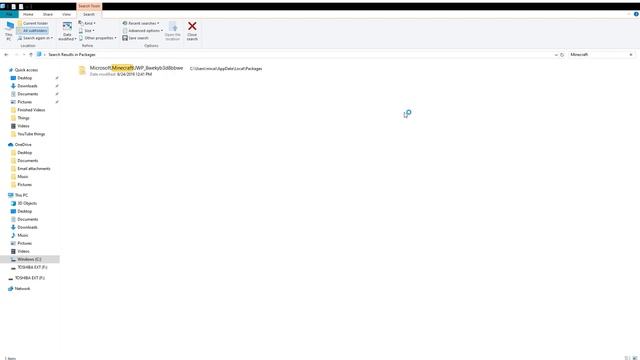Open Documents under Quick access
The height and width of the screenshot is (360, 640).
pos(27,94)
